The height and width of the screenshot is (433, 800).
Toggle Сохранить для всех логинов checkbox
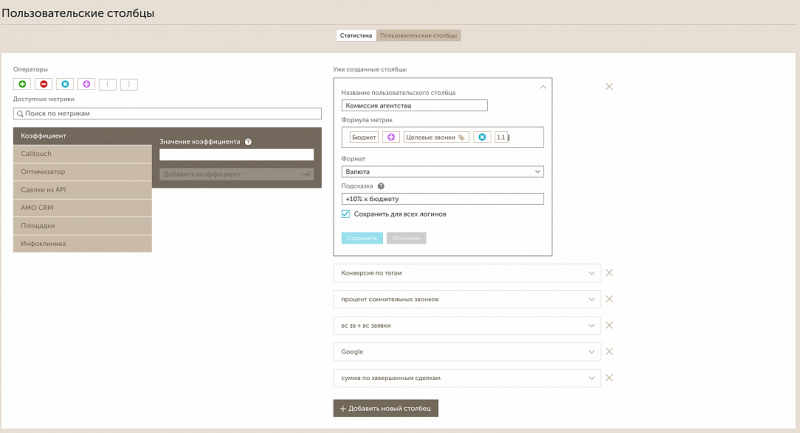tap(346, 213)
